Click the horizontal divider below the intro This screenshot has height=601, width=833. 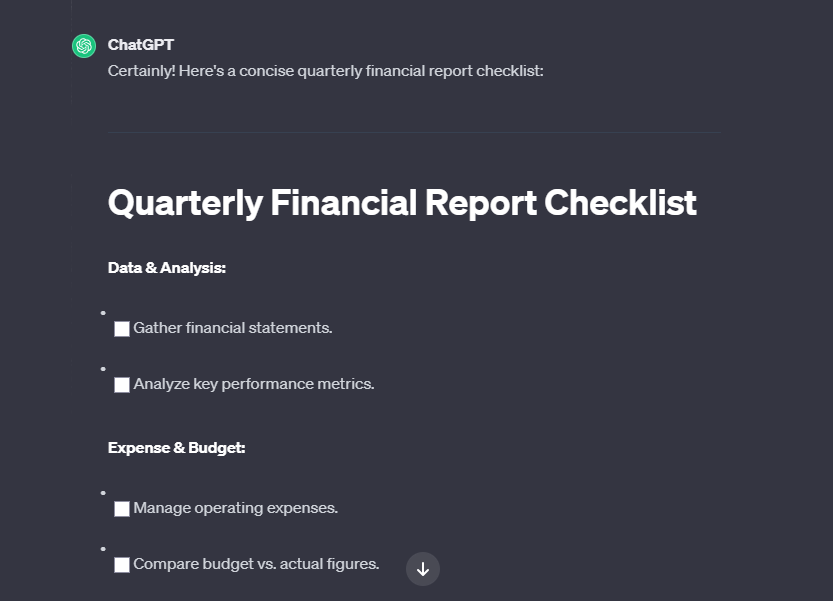pyautogui.click(x=413, y=132)
